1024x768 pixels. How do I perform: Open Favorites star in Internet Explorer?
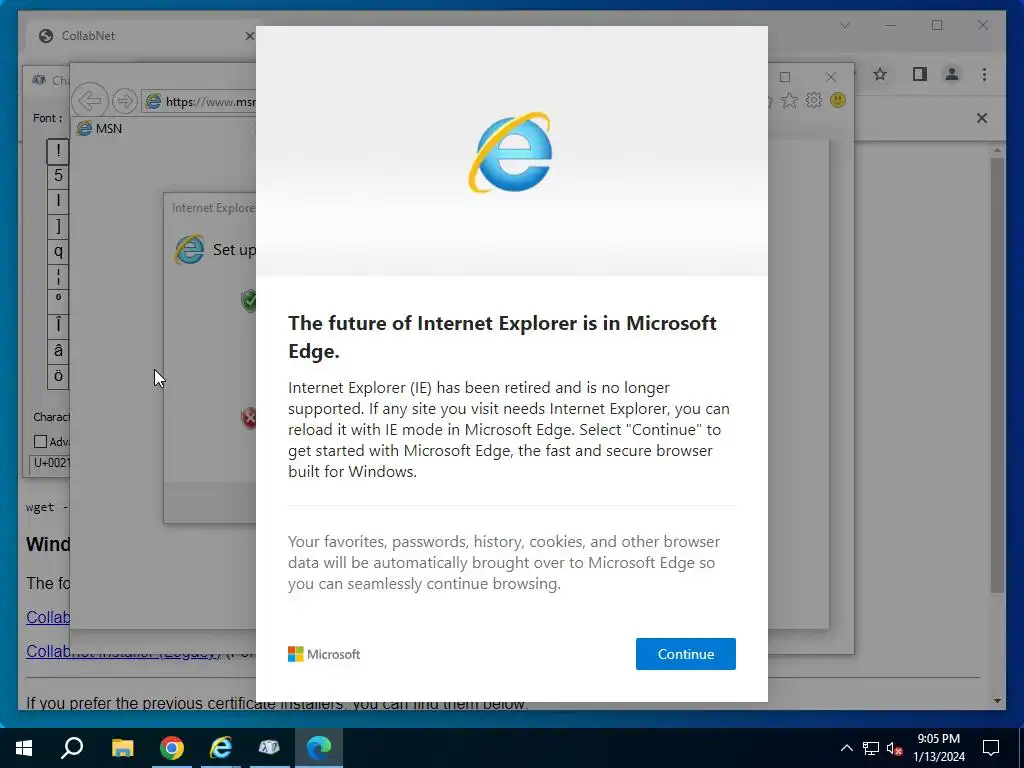[x=790, y=100]
